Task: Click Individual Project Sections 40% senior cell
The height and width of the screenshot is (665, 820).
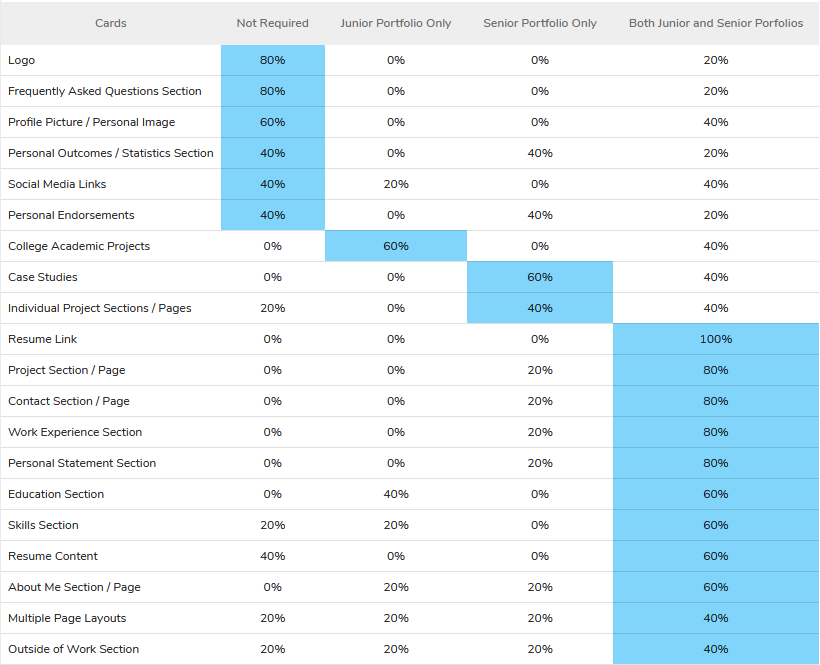Action: click(540, 308)
